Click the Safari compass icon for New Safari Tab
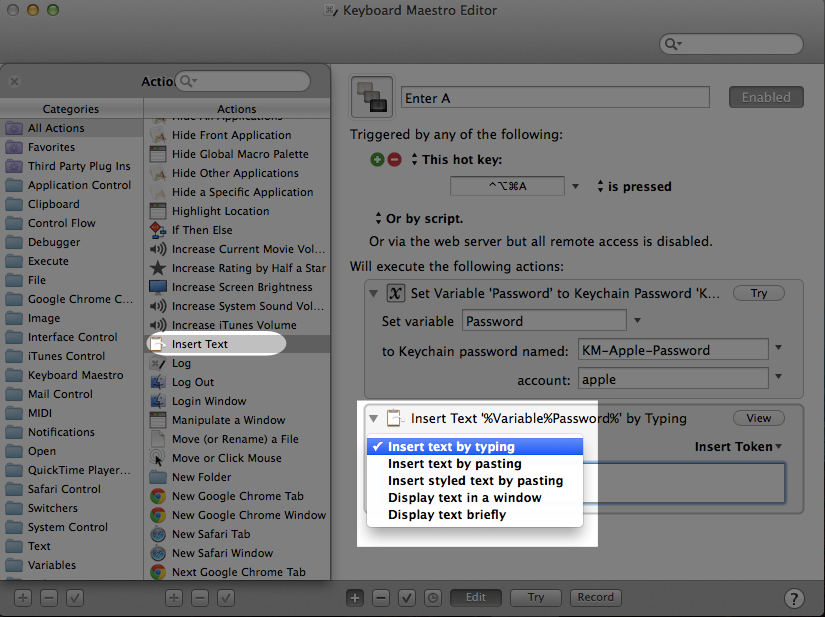The image size is (825, 617). pyautogui.click(x=158, y=534)
